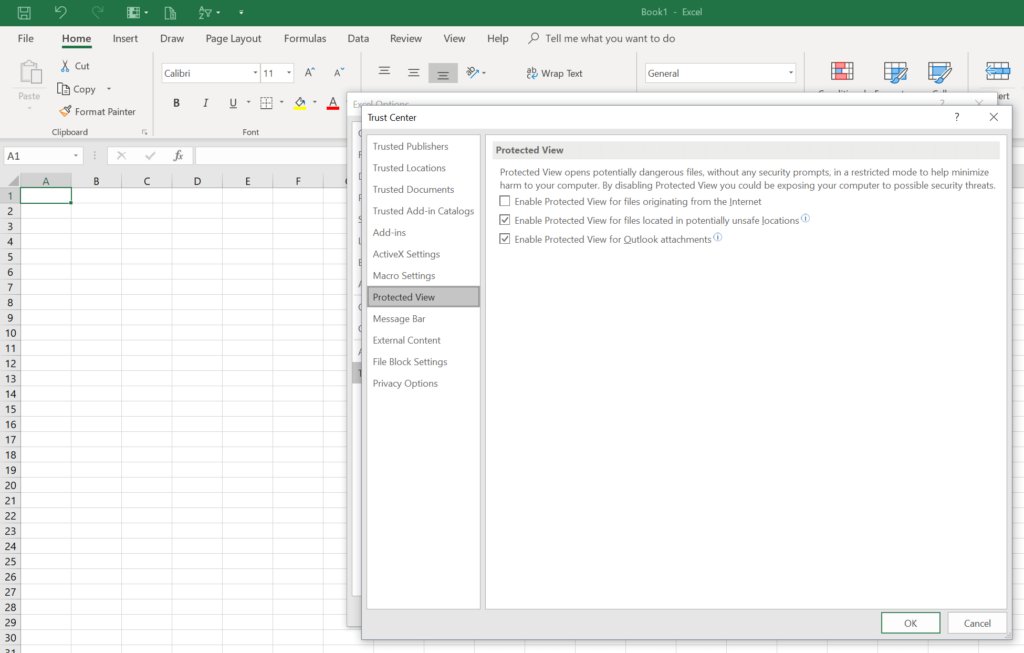Uncheck Protected View for Outlook attachments
The width and height of the screenshot is (1024, 653).
[505, 239]
